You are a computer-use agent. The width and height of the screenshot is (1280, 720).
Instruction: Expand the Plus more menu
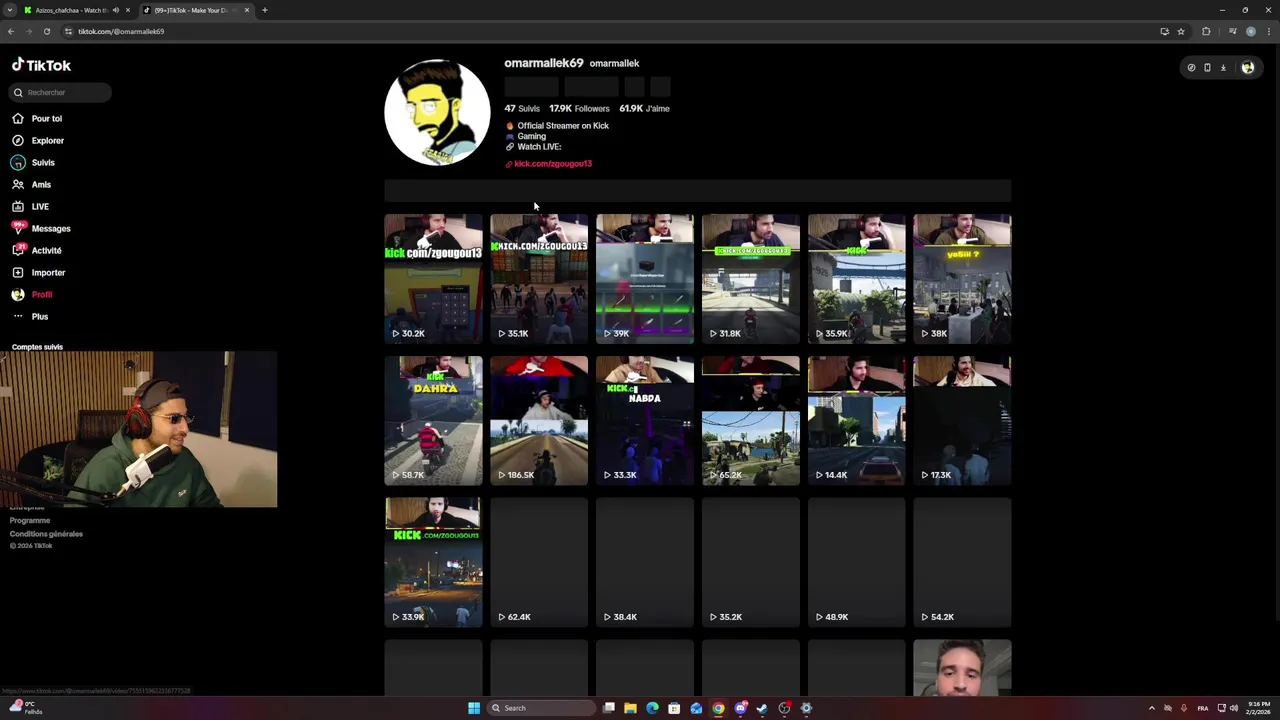pyautogui.click(x=30, y=316)
